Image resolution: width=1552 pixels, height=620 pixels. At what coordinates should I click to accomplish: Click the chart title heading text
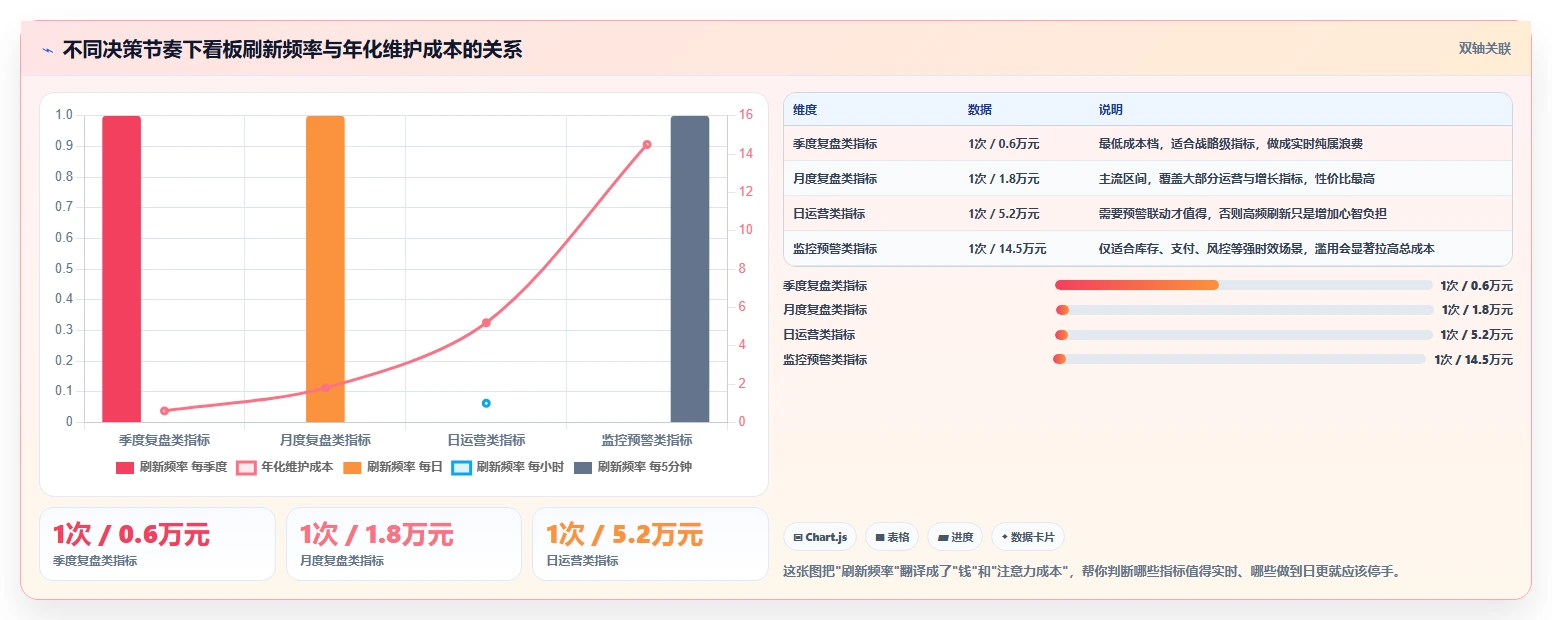click(292, 49)
